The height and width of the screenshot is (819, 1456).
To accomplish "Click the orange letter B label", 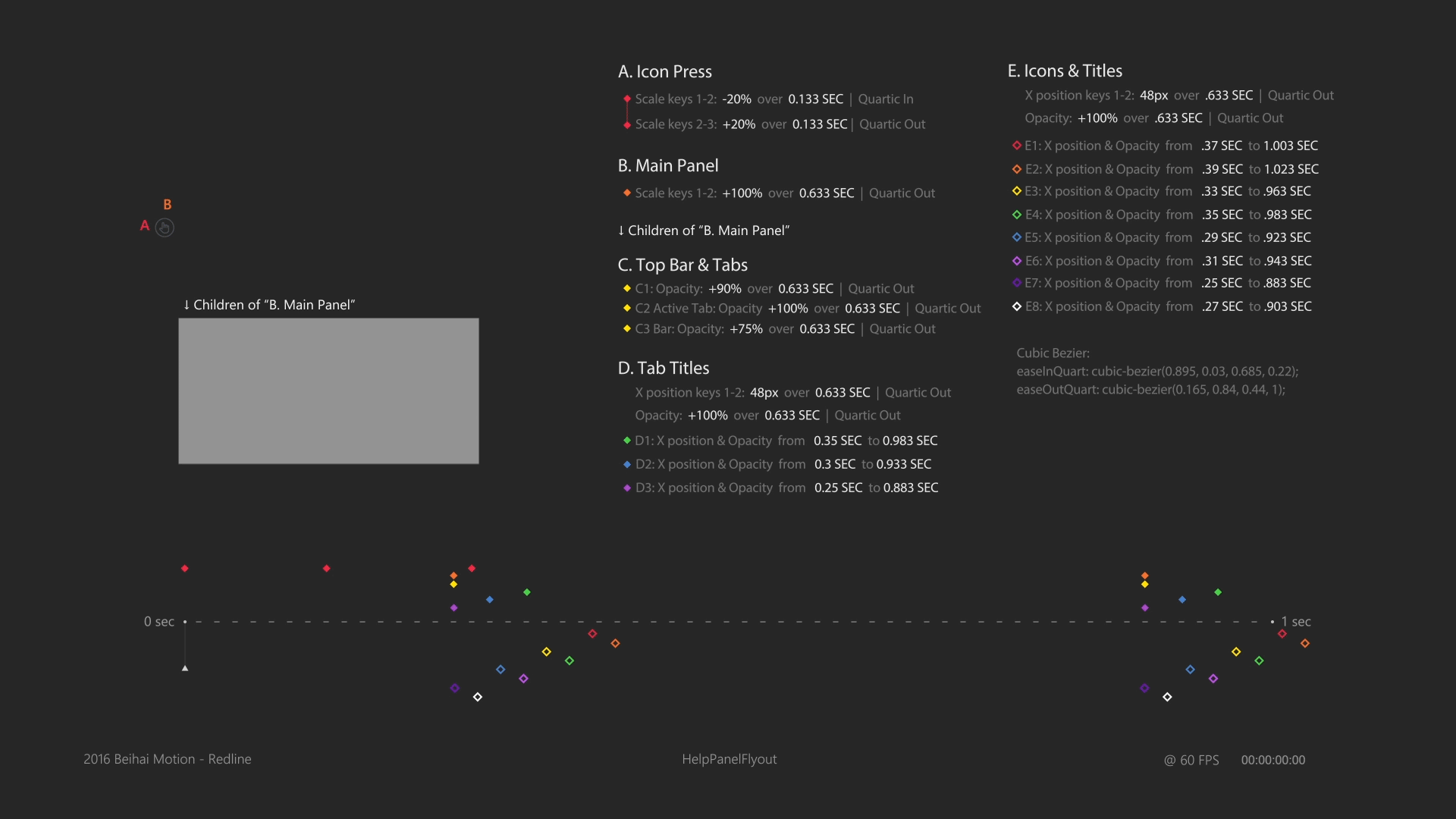I will [x=168, y=205].
